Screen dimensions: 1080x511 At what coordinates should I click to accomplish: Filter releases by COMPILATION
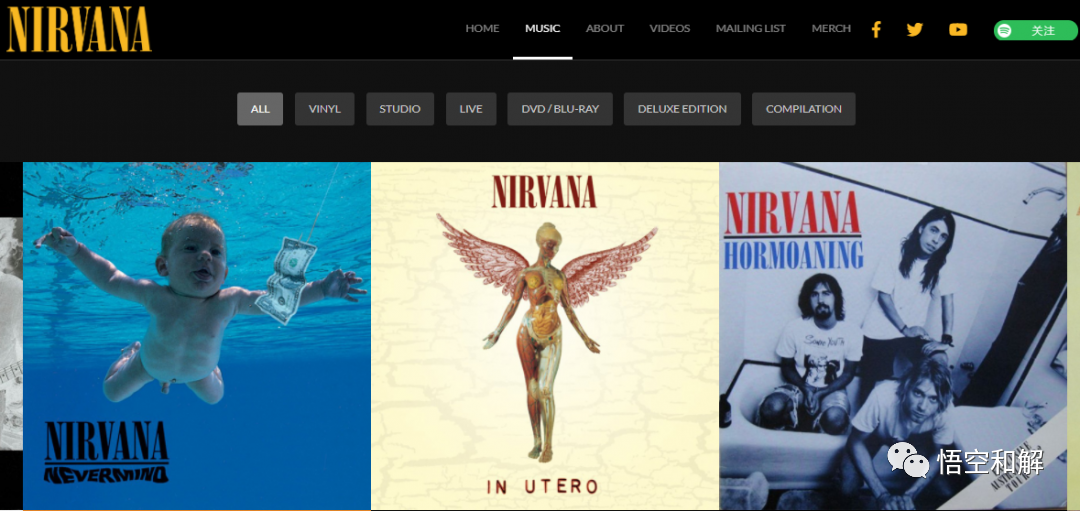click(804, 109)
